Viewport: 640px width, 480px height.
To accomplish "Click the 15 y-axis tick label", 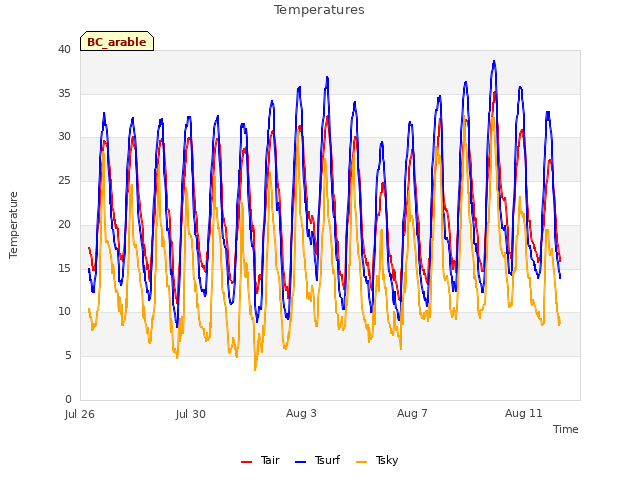I will coord(64,268).
